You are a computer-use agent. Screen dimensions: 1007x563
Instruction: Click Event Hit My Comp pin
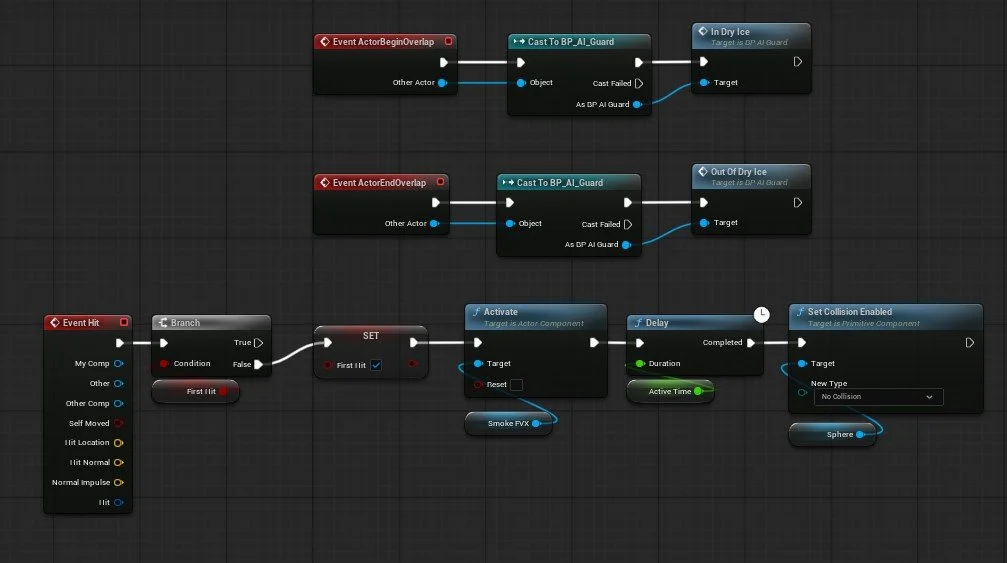[x=118, y=363]
